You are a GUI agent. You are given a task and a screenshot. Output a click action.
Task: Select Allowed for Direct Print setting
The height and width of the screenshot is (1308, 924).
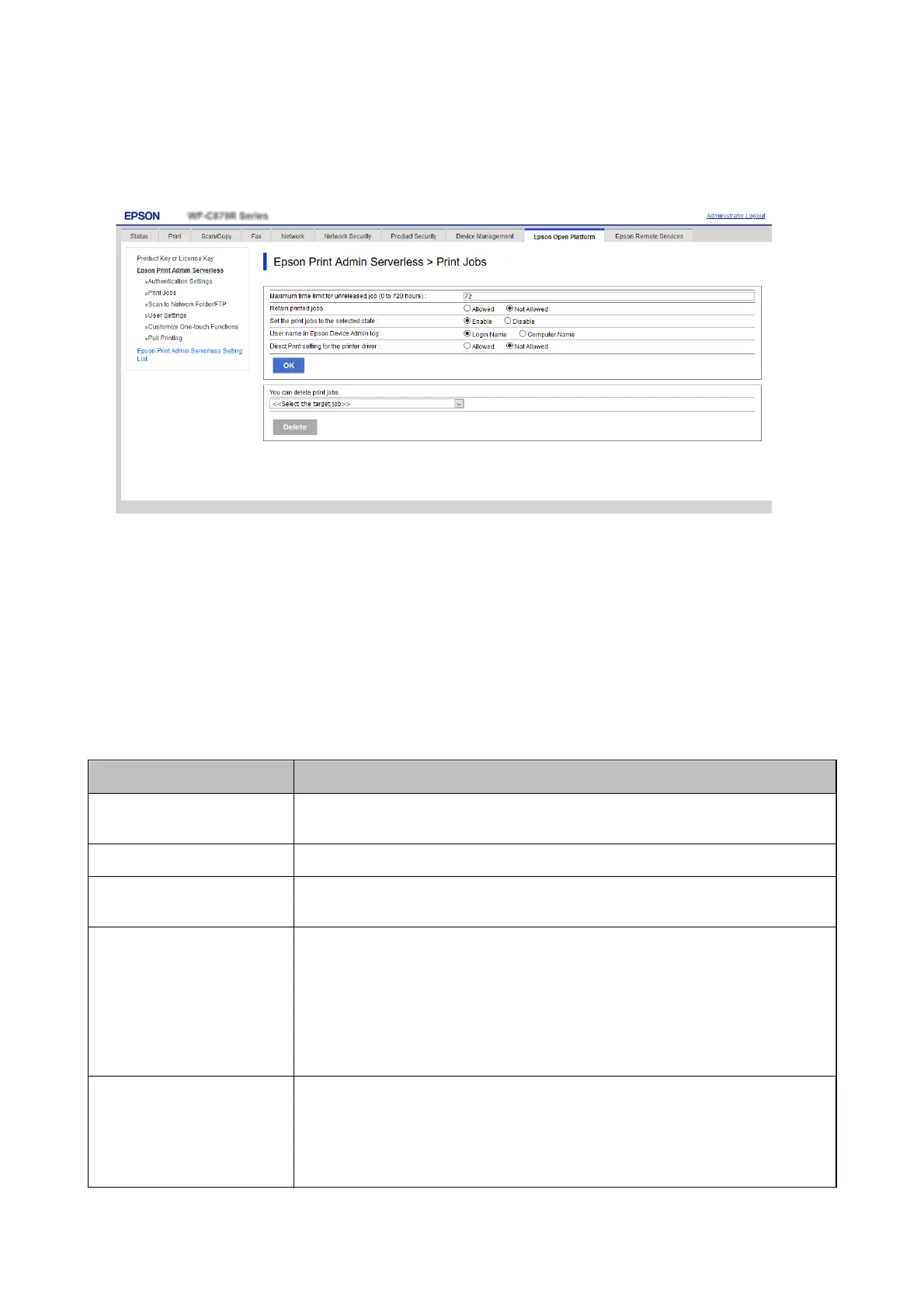[467, 346]
